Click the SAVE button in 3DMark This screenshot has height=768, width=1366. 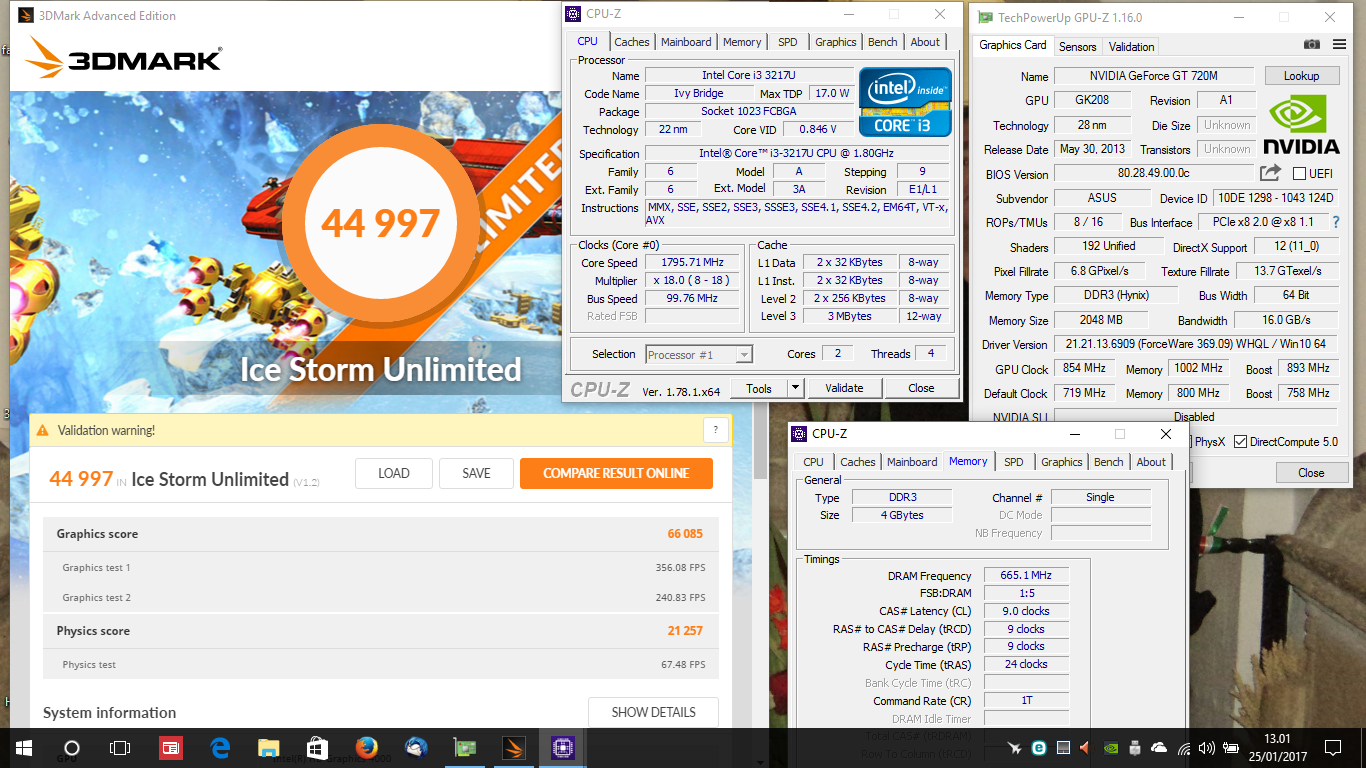476,473
